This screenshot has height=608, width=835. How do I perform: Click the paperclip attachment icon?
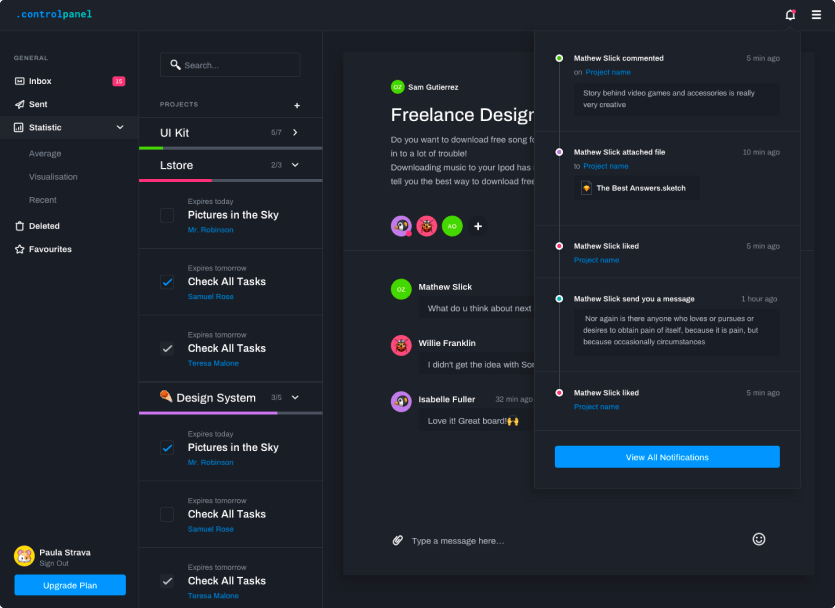[397, 540]
